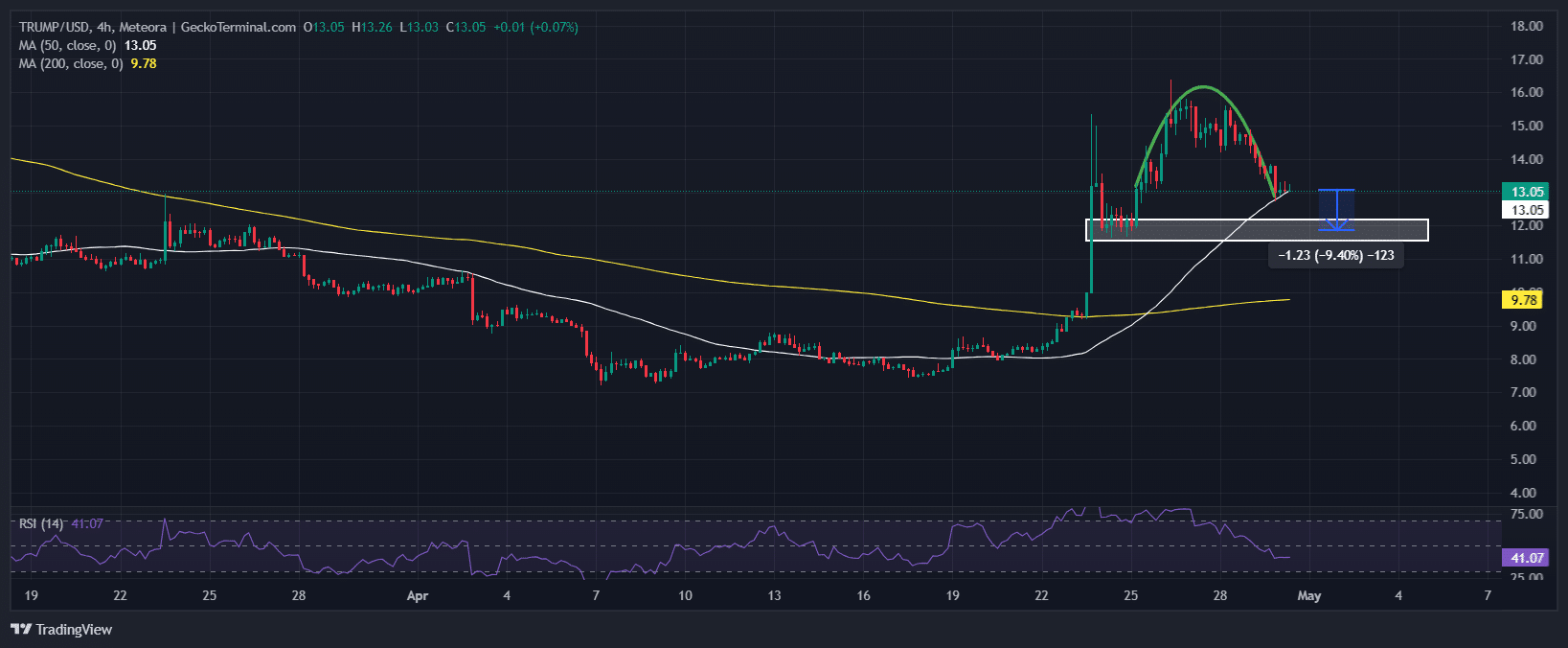The image size is (1568, 648).
Task: Click the Apr label on time axis
Action: [x=417, y=595]
